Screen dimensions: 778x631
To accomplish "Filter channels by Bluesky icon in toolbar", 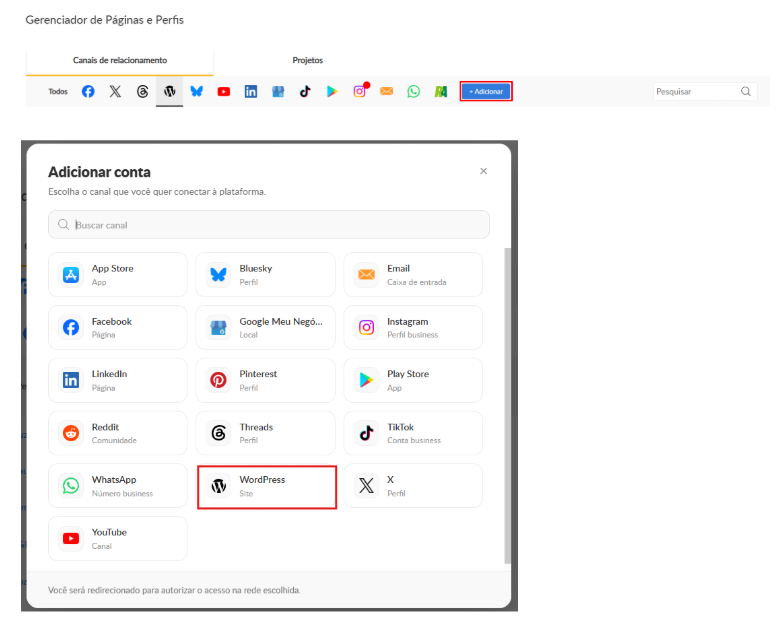I will (196, 91).
